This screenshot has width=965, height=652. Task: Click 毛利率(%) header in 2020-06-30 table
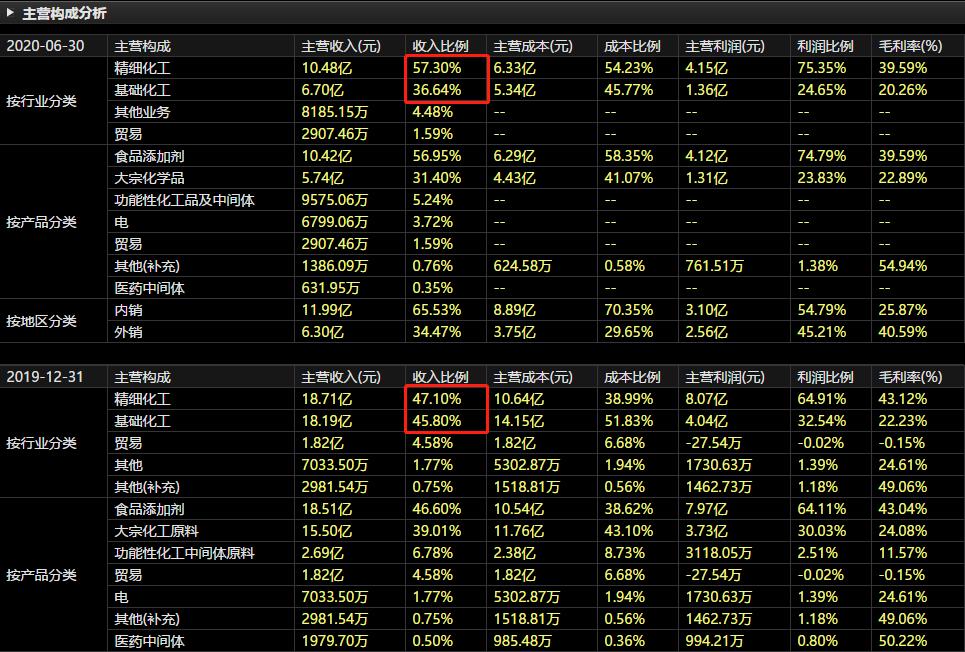910,46
